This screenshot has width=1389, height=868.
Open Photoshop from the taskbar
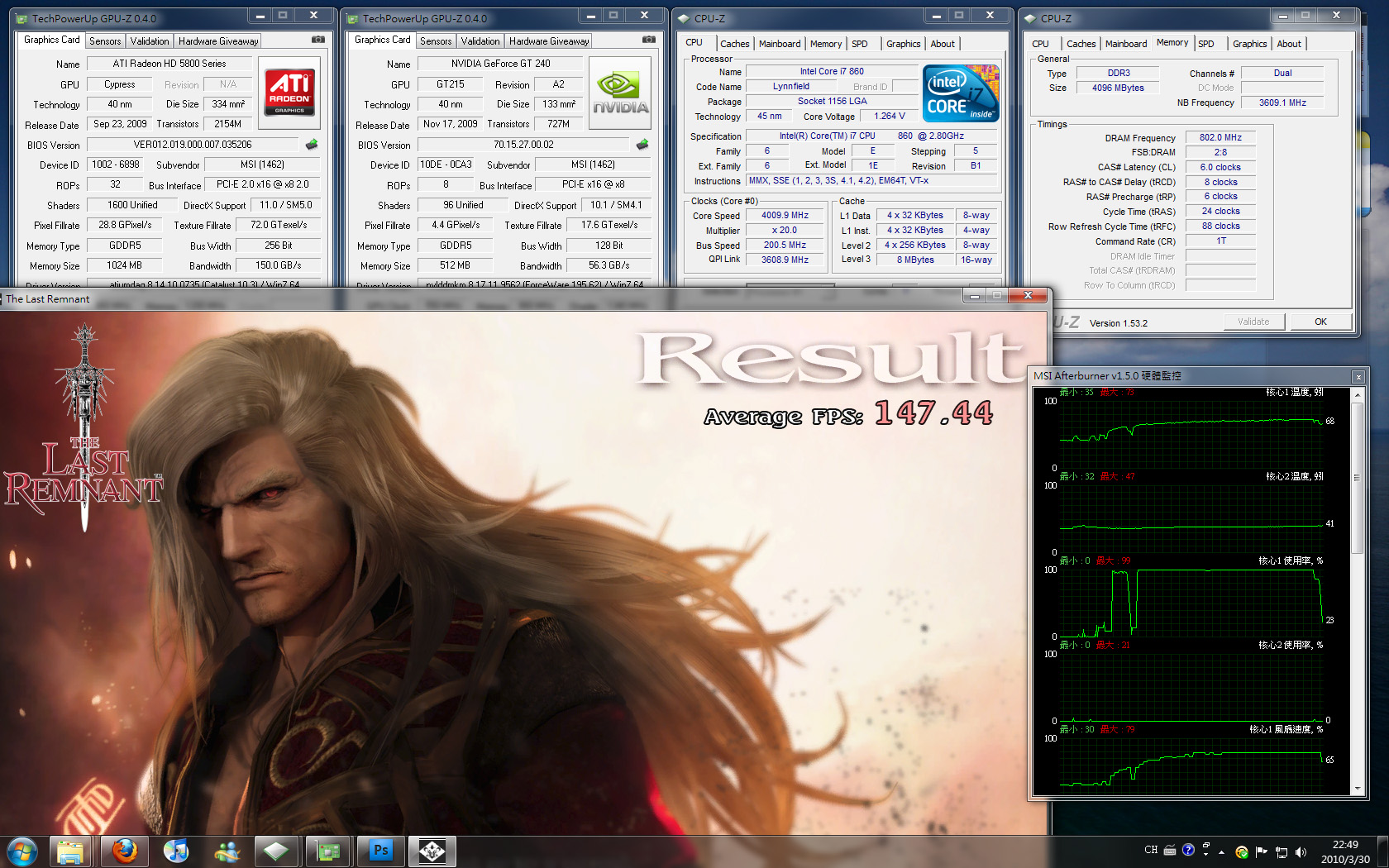(x=380, y=851)
